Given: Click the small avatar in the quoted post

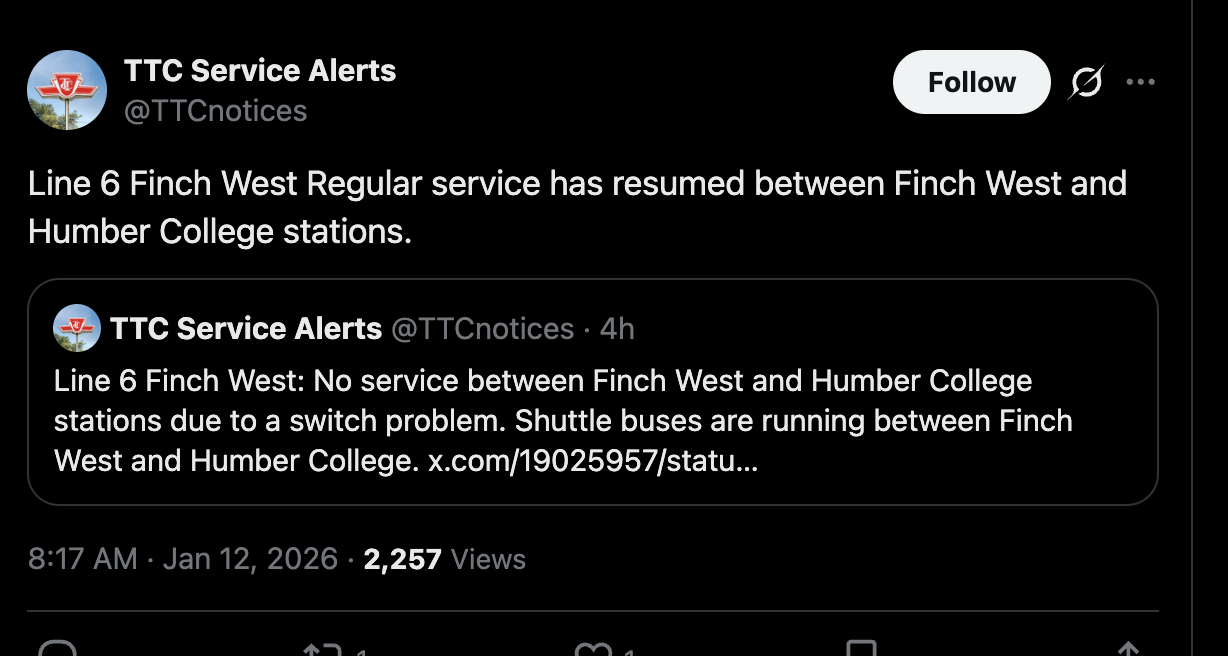Looking at the screenshot, I should pyautogui.click(x=77, y=328).
